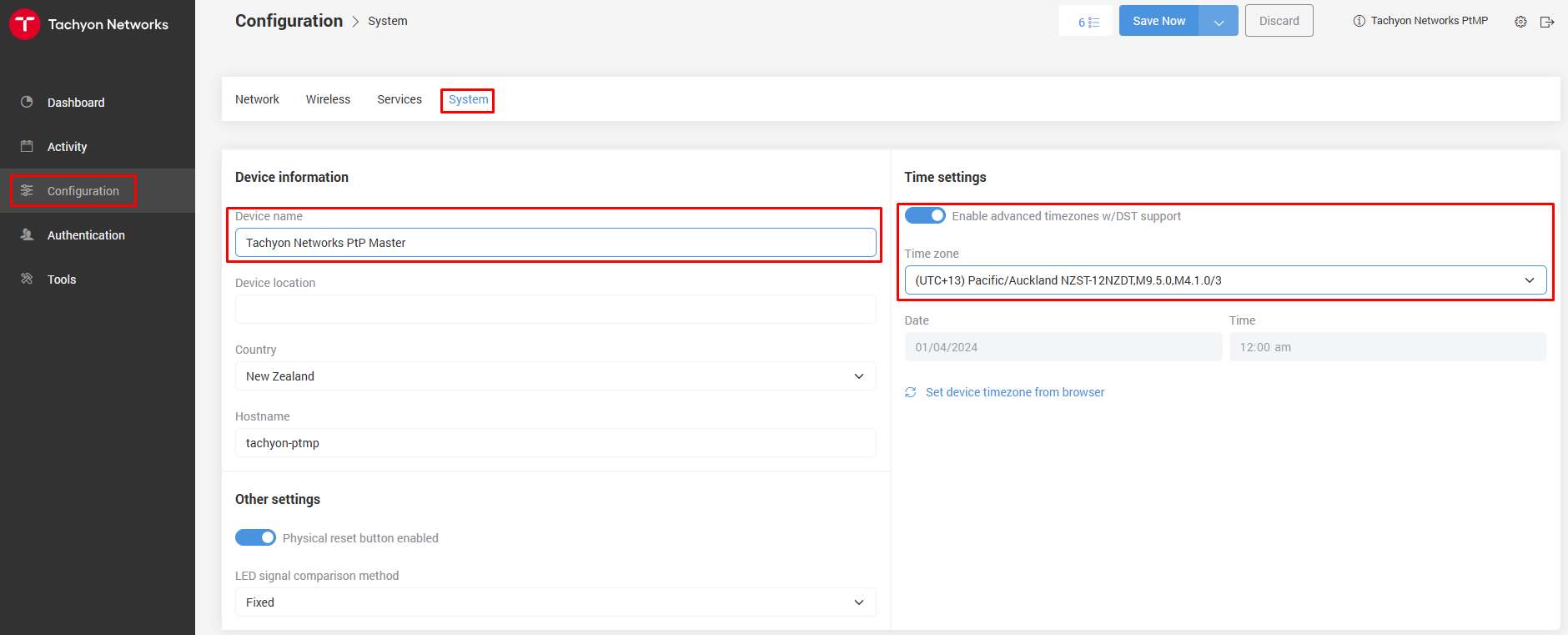Expand the Save Now dropdown arrow

(1219, 21)
